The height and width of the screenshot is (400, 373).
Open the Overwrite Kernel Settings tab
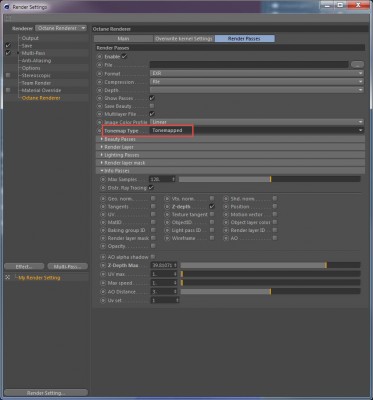184,39
